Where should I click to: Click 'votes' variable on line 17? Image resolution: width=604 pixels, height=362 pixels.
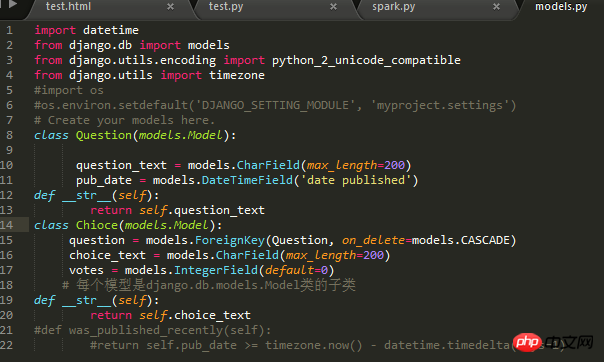coord(86,270)
